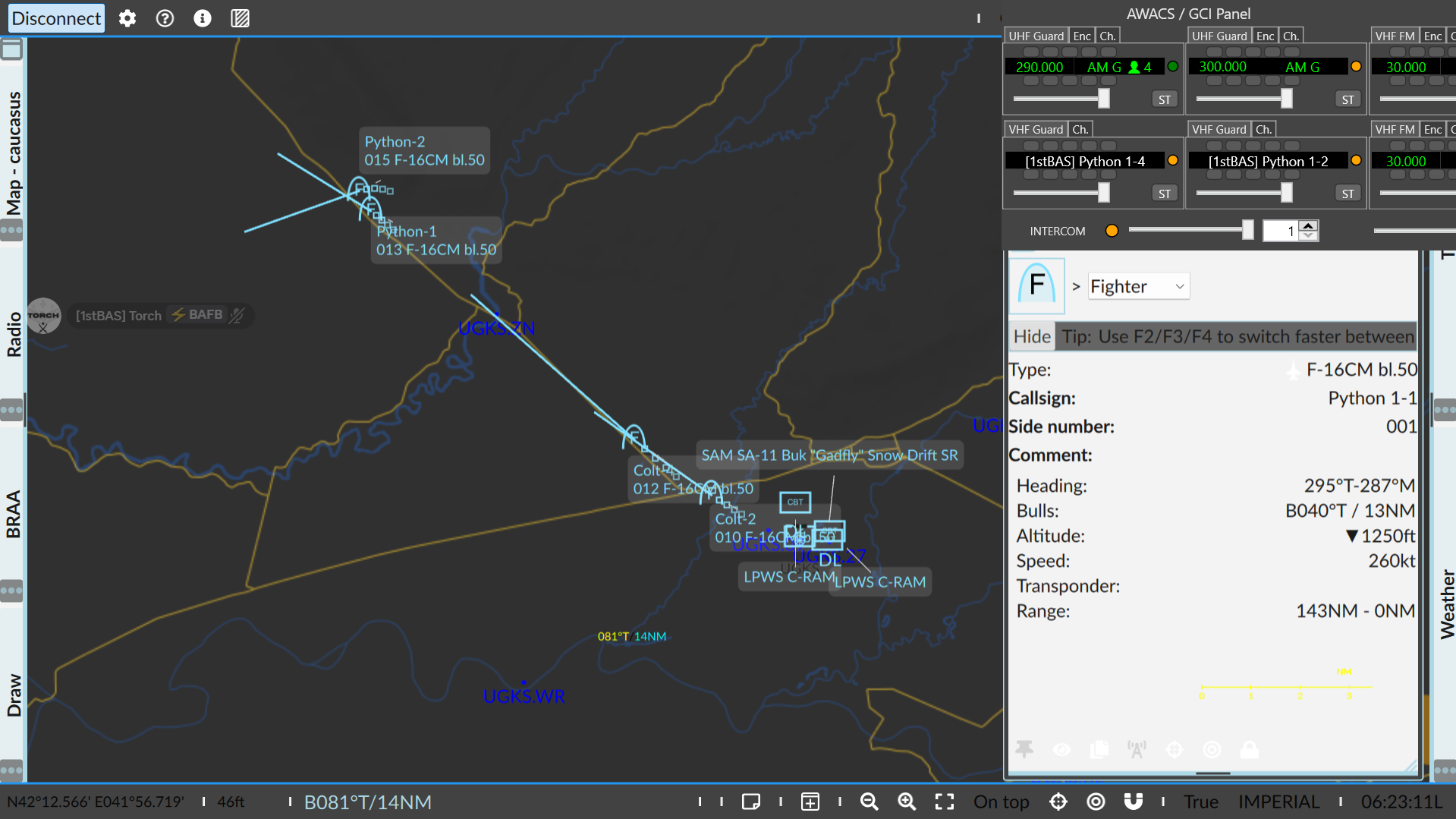Click the fullscreen icon in the status bar
The width and height of the screenshot is (1456, 819).
[x=944, y=802]
